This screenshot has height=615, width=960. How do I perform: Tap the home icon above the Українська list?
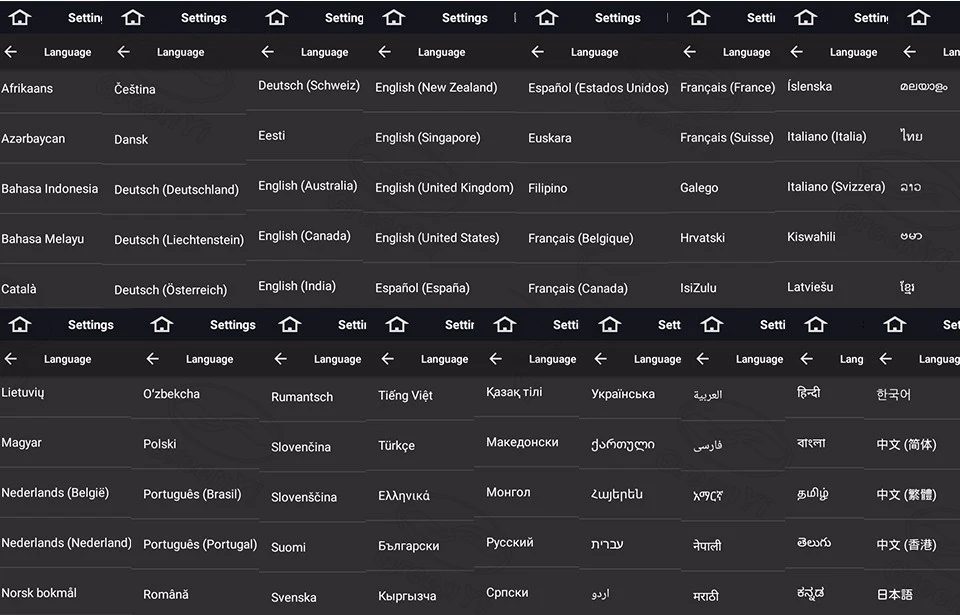pyautogui.click(x=610, y=325)
